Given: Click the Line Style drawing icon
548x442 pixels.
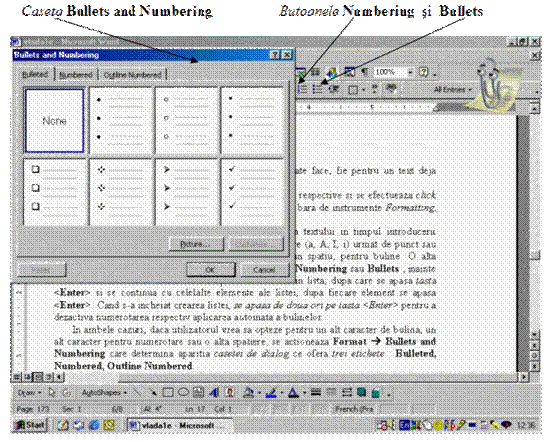Looking at the screenshot, I should 316,393.
